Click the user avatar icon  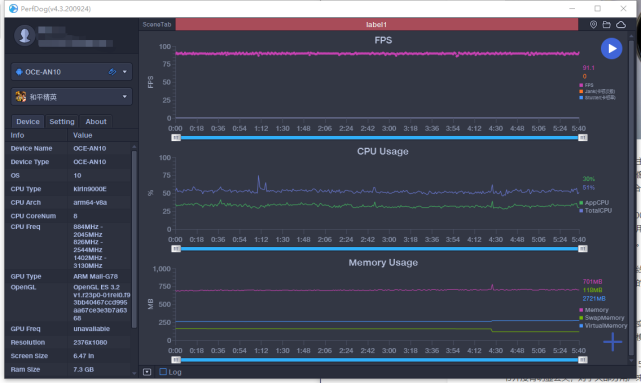pos(25,36)
